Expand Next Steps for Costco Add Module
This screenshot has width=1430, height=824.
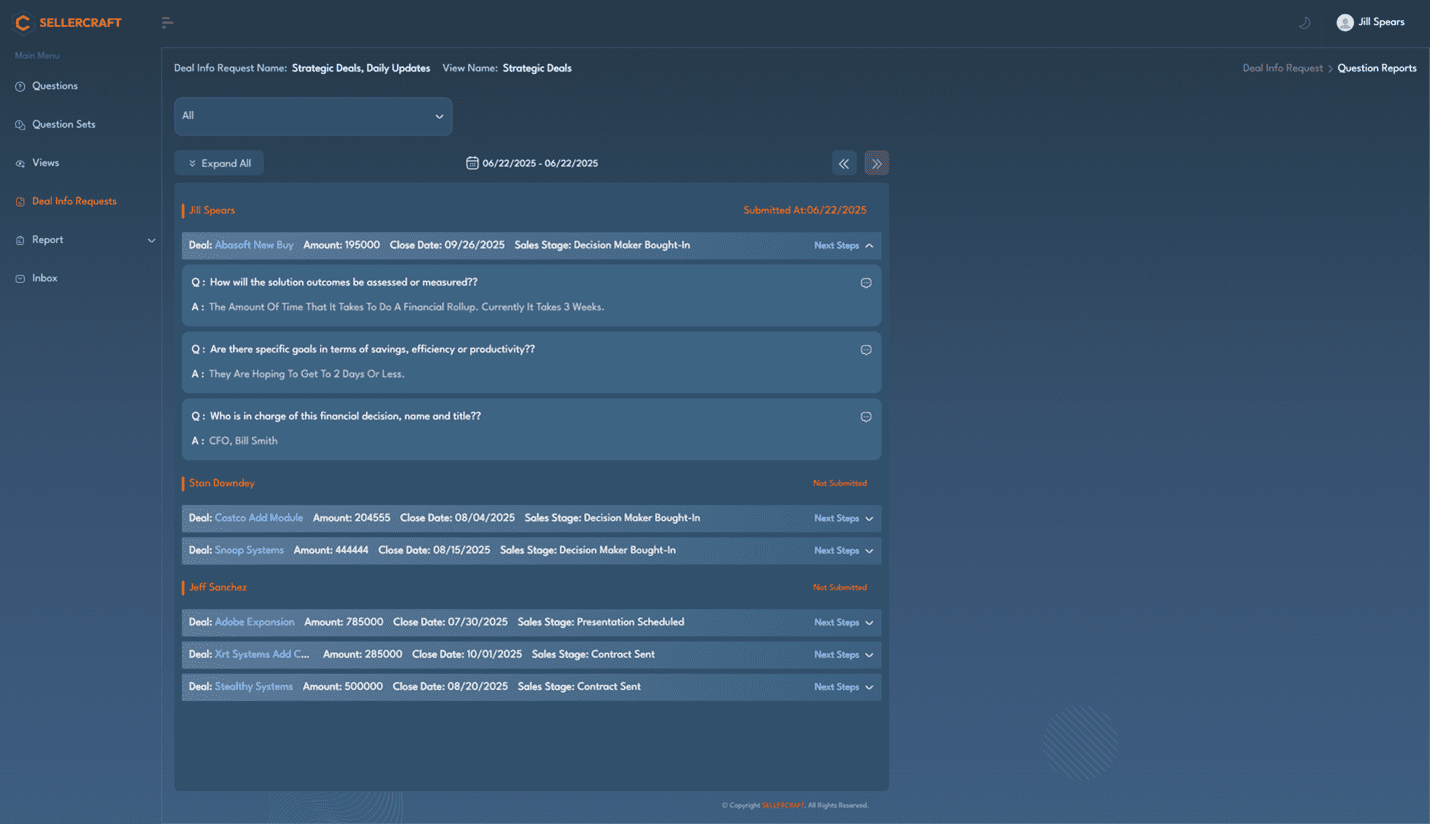point(843,519)
